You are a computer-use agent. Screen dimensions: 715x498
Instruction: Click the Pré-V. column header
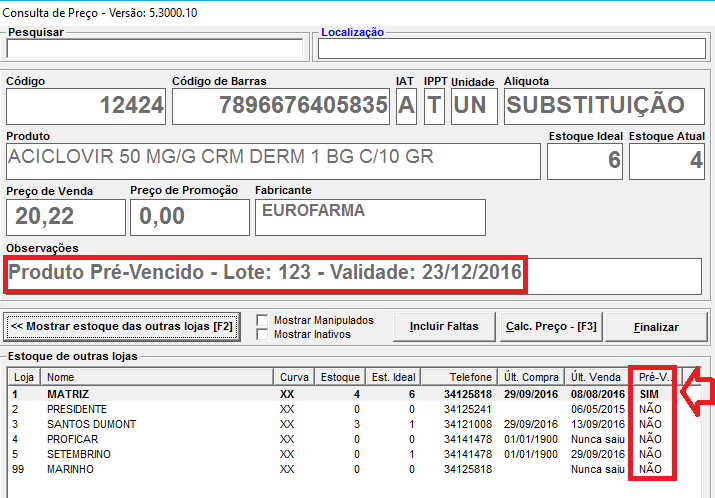pos(654,377)
